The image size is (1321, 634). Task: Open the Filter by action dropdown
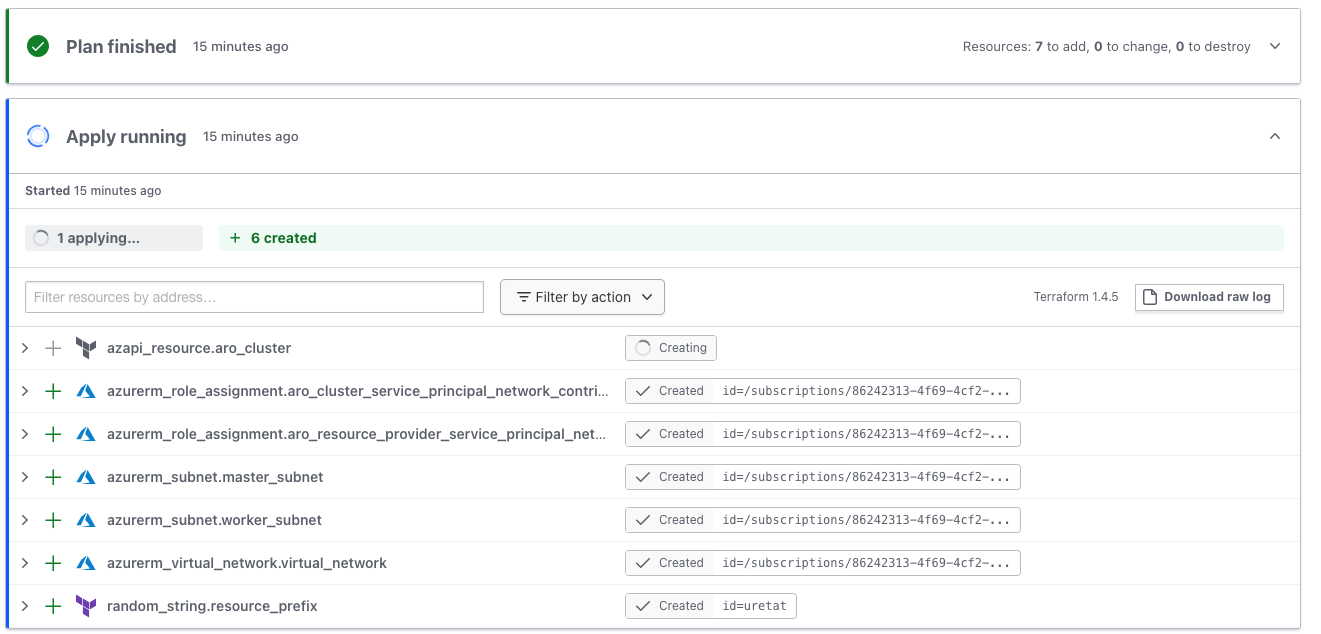(x=582, y=296)
